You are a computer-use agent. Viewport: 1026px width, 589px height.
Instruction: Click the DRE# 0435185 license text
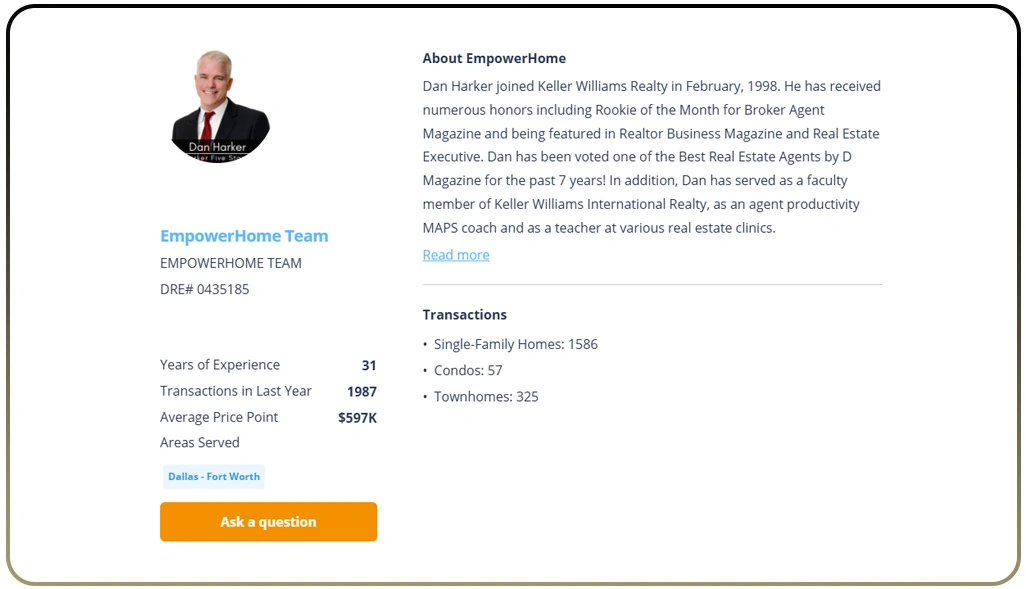(x=205, y=289)
